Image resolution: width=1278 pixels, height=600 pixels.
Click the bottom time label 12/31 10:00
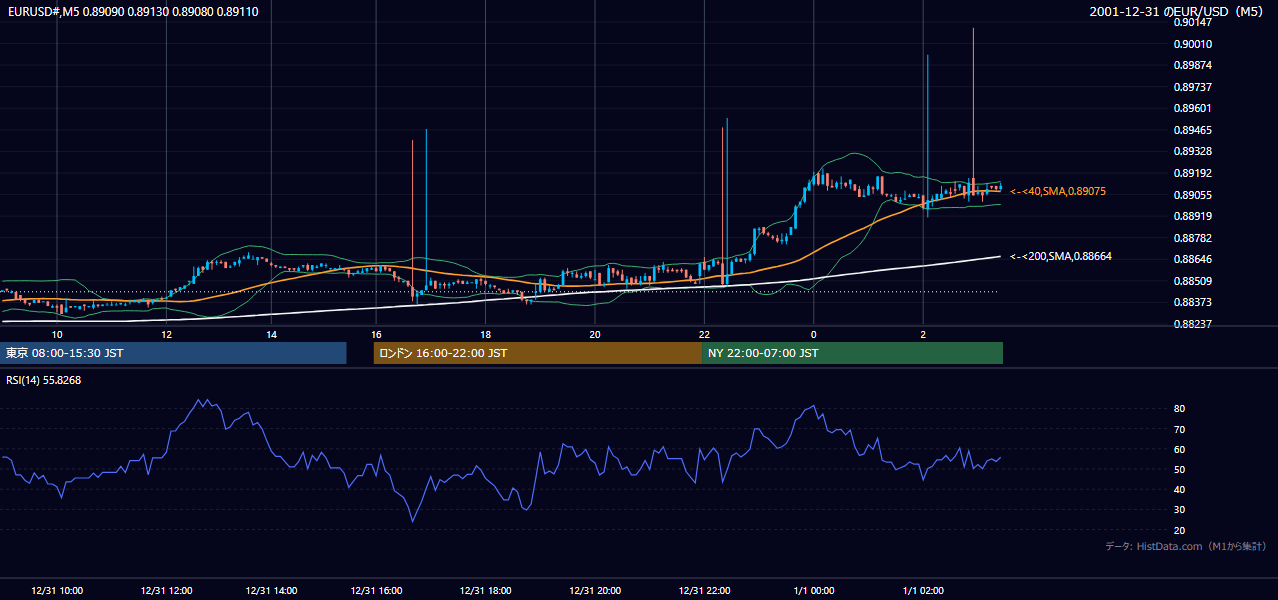pyautogui.click(x=57, y=590)
